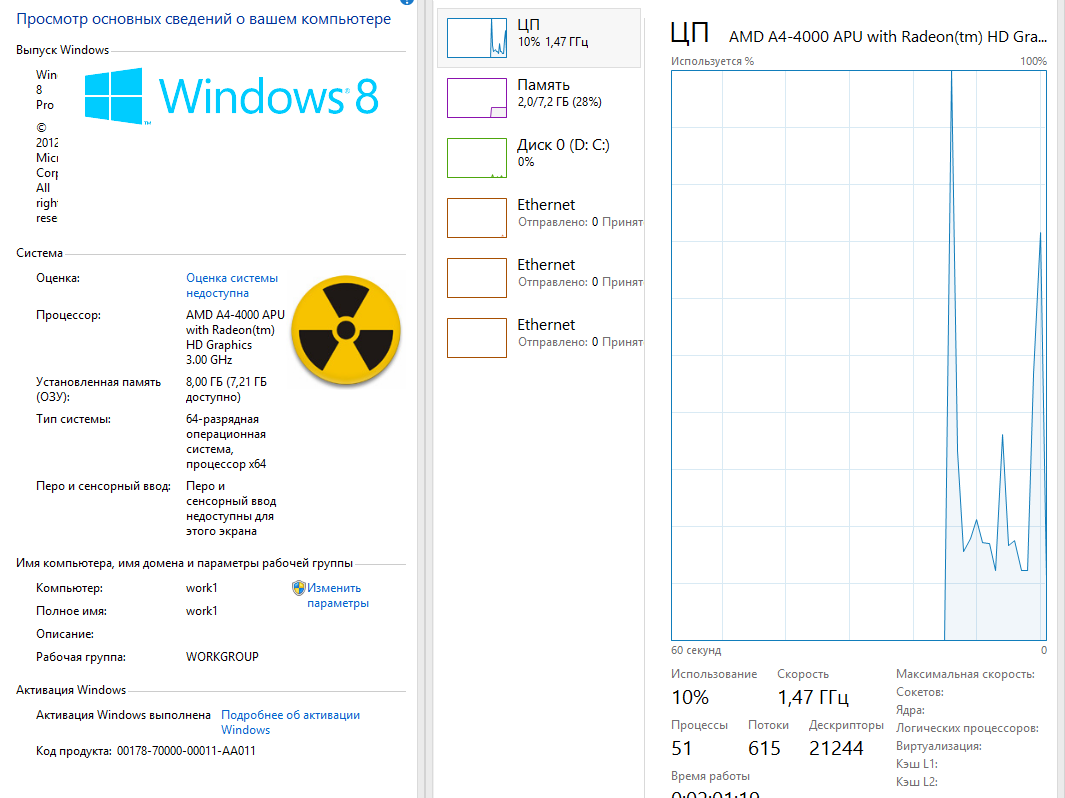Click the full name value work1
Image resolution: width=1065 pixels, height=798 pixels.
[202, 611]
